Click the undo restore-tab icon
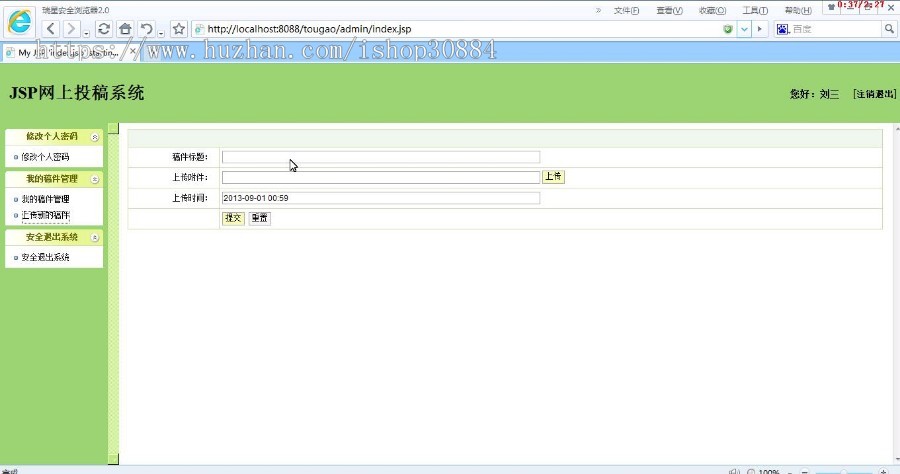Screen dimensions: 900x474 click(147, 29)
